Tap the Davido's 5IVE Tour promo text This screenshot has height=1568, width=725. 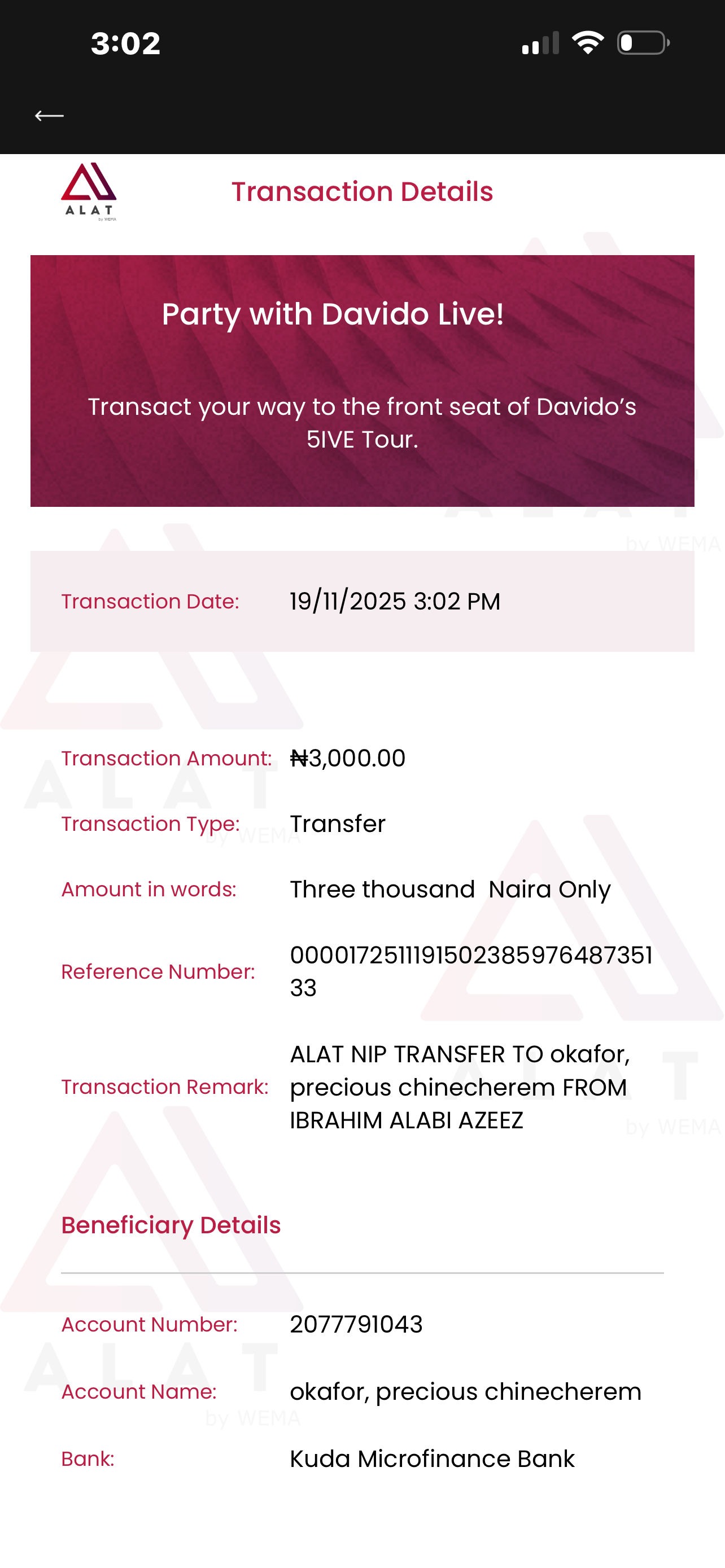362,422
